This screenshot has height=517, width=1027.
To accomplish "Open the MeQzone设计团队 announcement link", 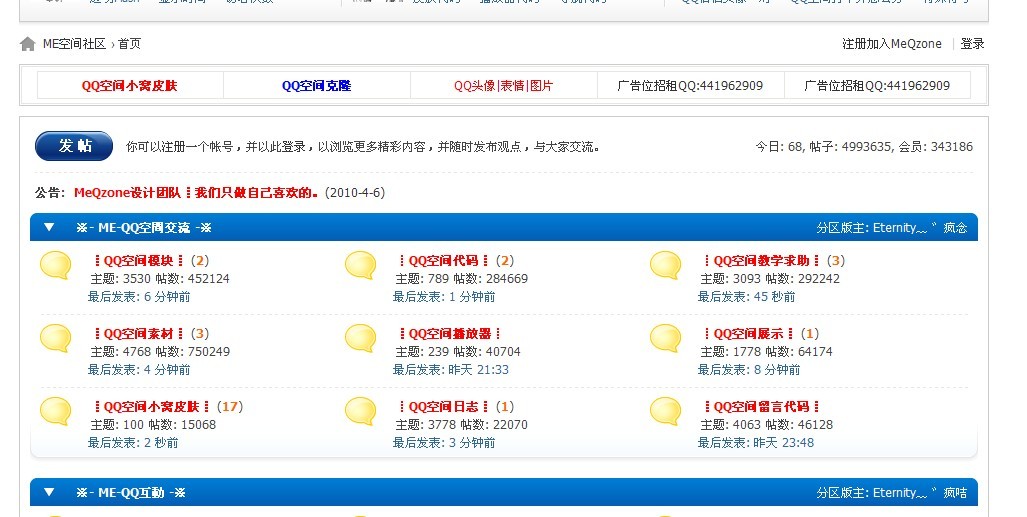I will (196, 193).
